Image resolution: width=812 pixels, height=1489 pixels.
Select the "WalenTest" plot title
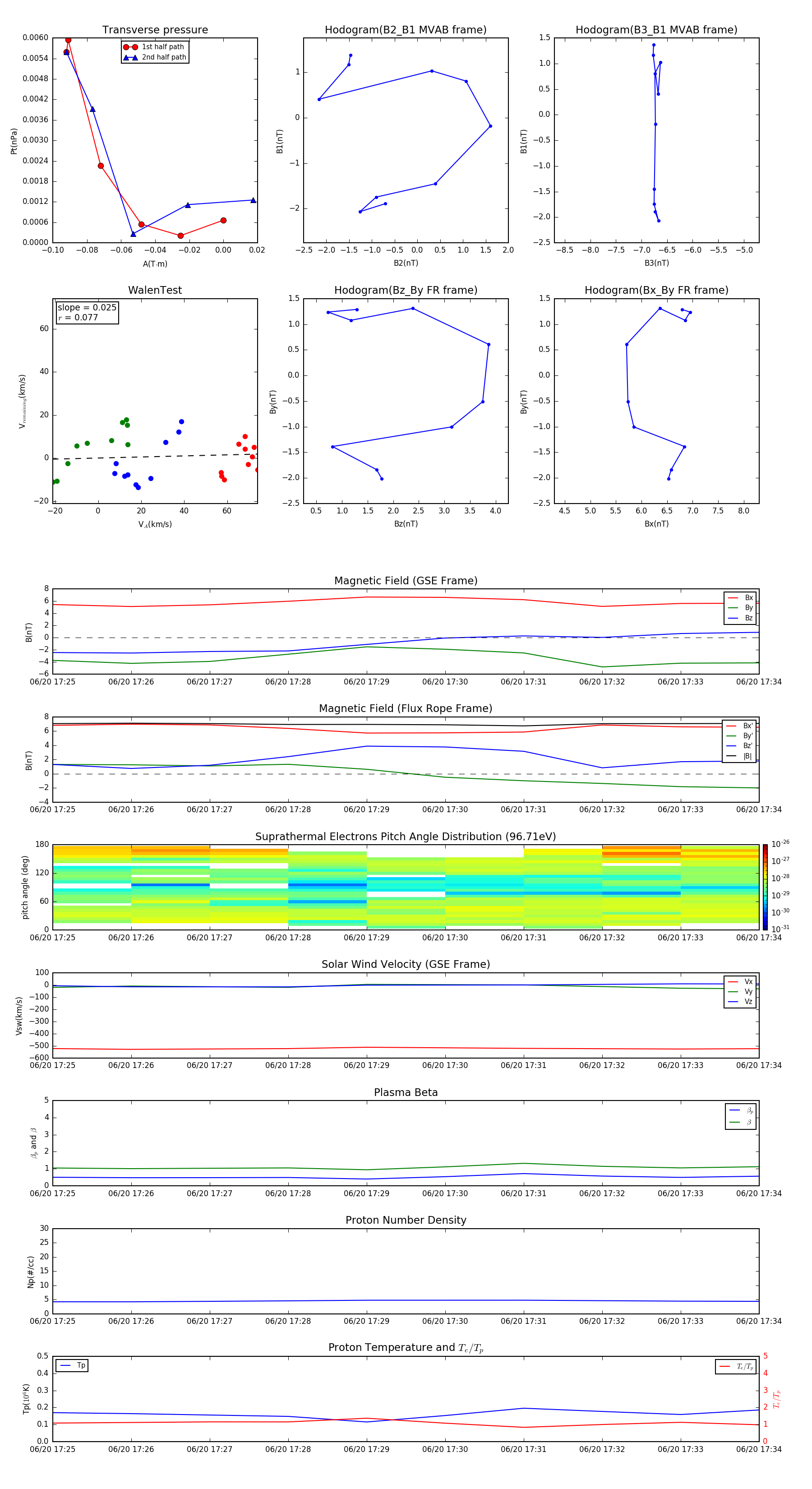(x=155, y=290)
